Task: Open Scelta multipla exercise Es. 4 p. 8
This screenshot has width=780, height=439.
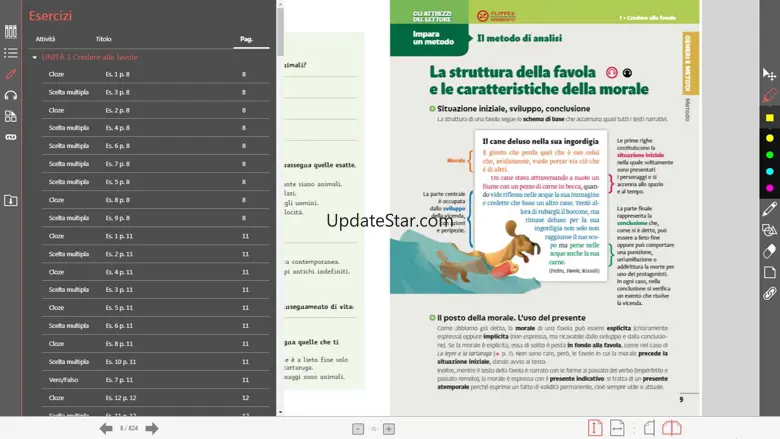Action: point(156,128)
